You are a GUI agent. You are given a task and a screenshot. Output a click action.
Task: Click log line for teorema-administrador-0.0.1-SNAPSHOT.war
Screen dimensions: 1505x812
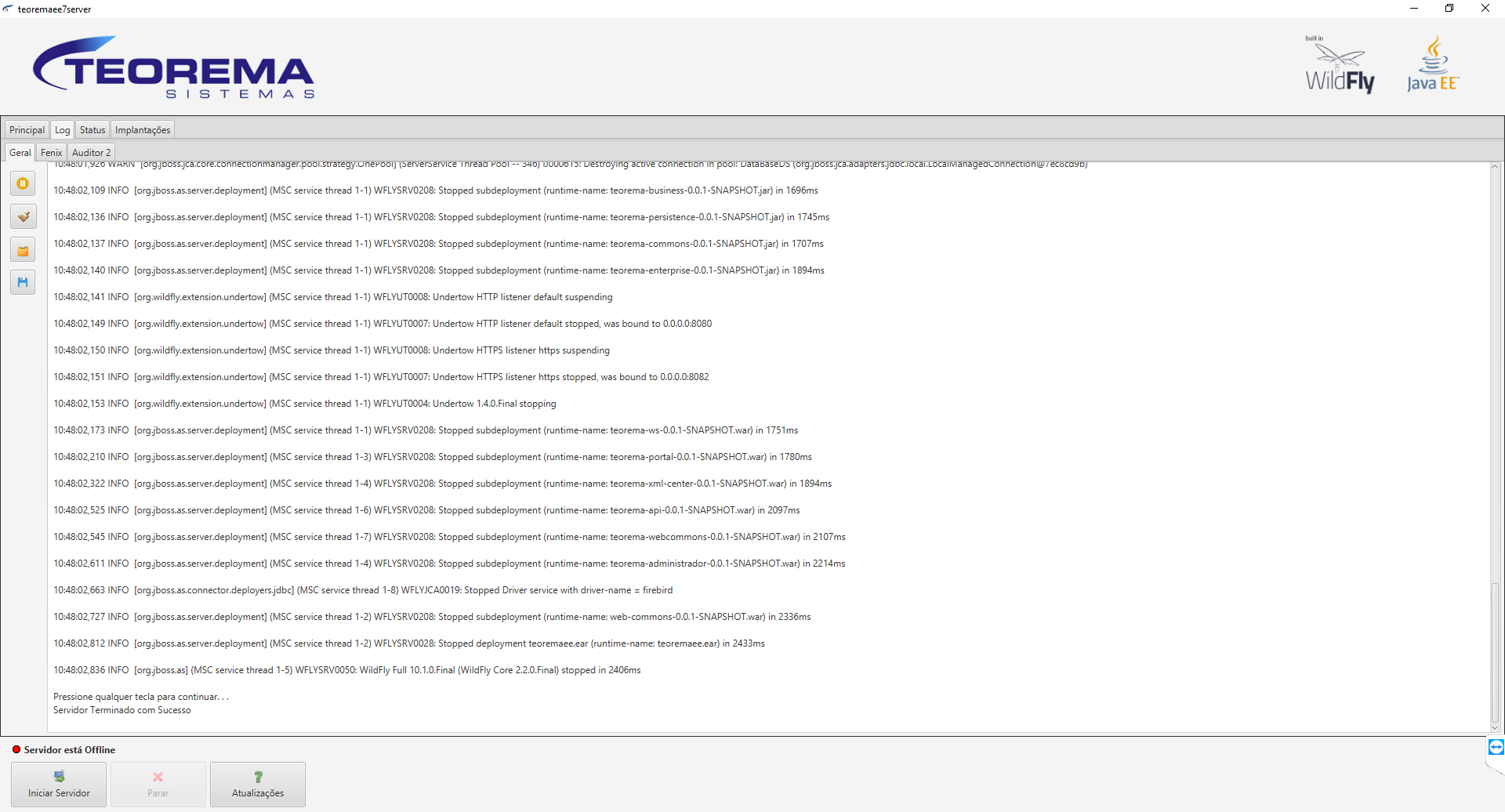point(449,564)
